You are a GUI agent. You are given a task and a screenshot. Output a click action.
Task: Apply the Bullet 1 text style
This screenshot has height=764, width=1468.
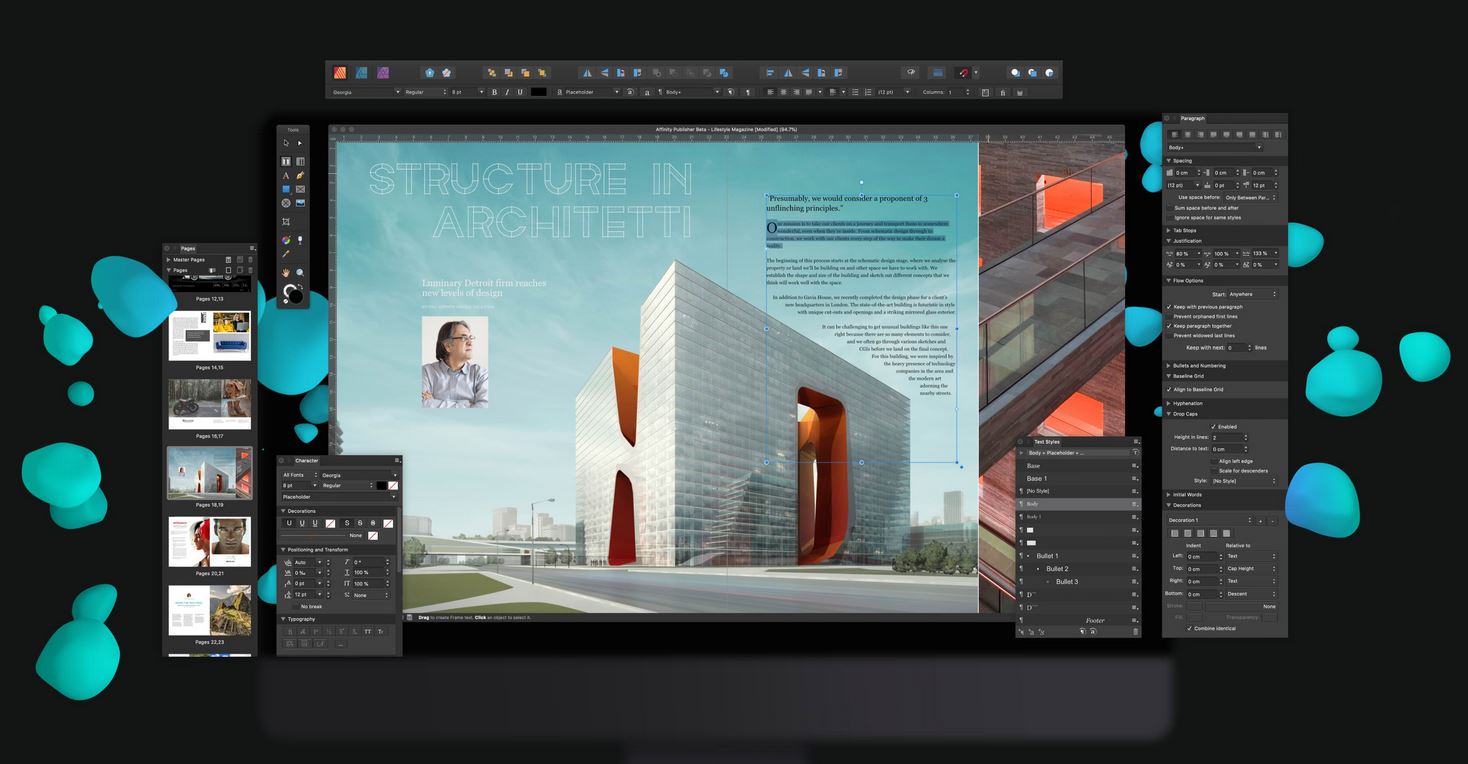pos(1078,556)
